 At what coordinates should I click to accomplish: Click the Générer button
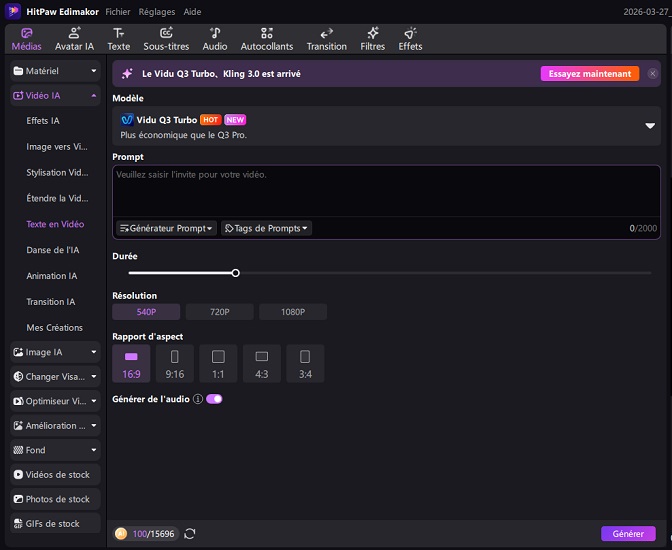tap(628, 534)
